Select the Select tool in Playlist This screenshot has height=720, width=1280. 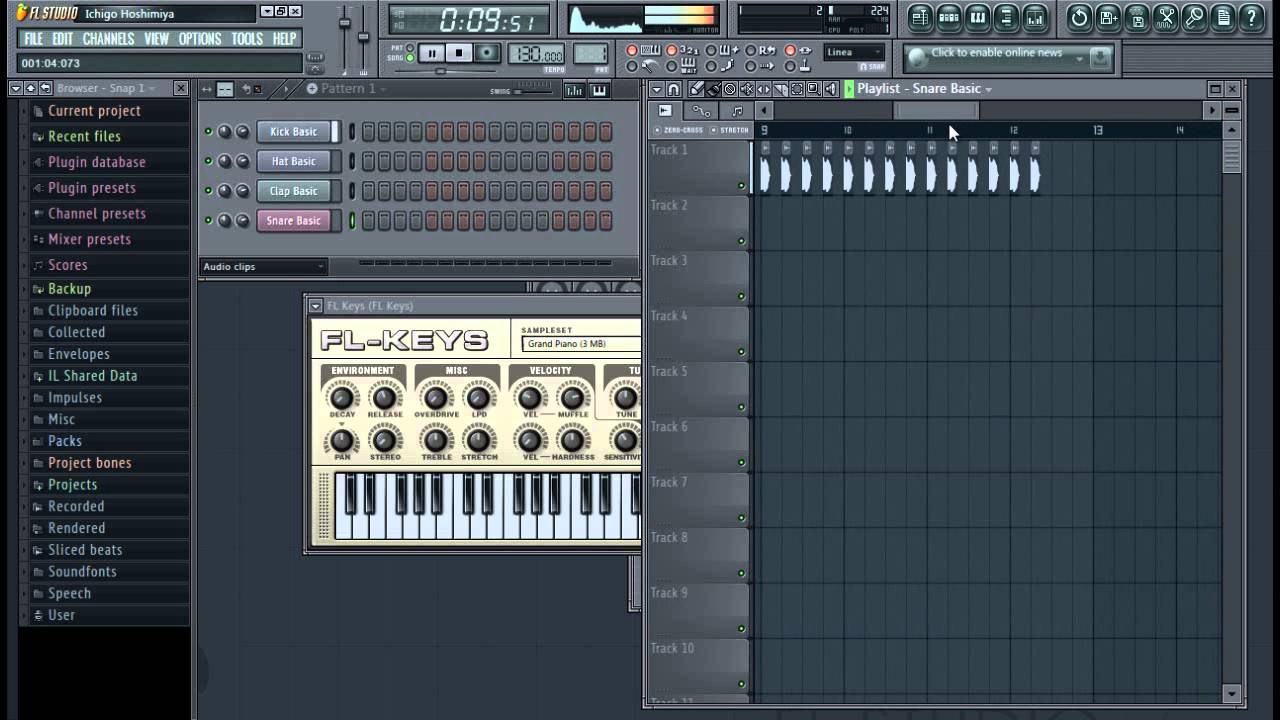[x=797, y=89]
